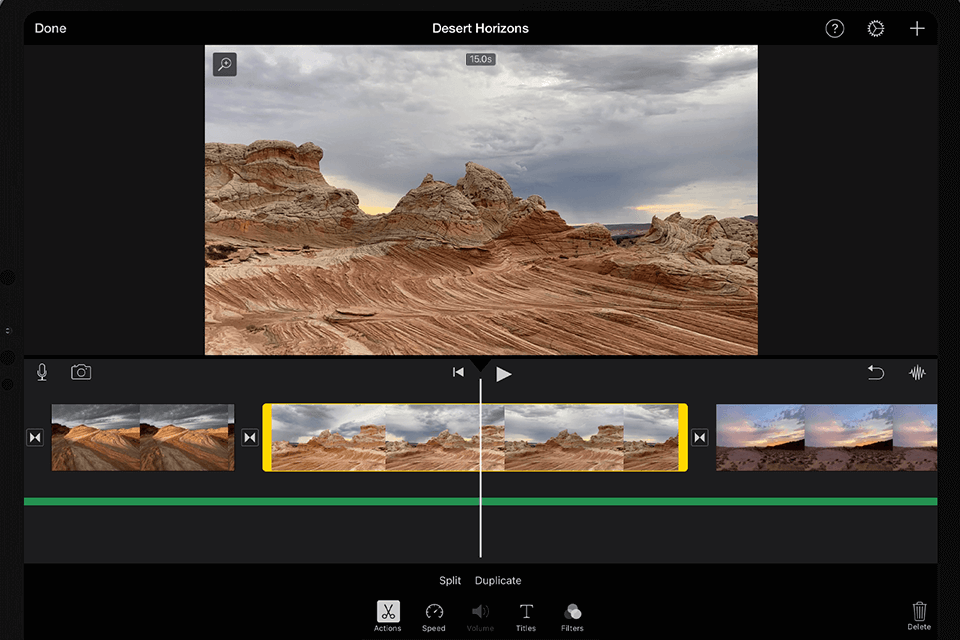Click the right yellow trim handle

tap(683, 437)
